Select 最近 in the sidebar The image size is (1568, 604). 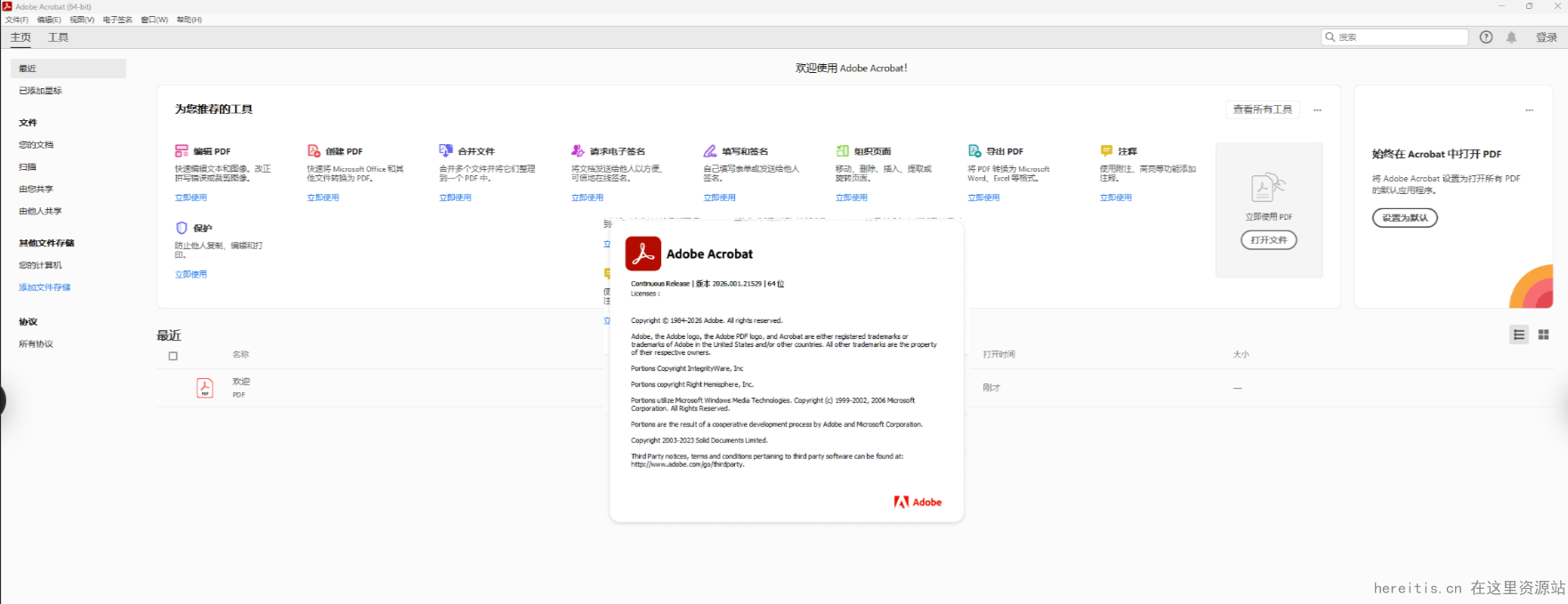69,68
